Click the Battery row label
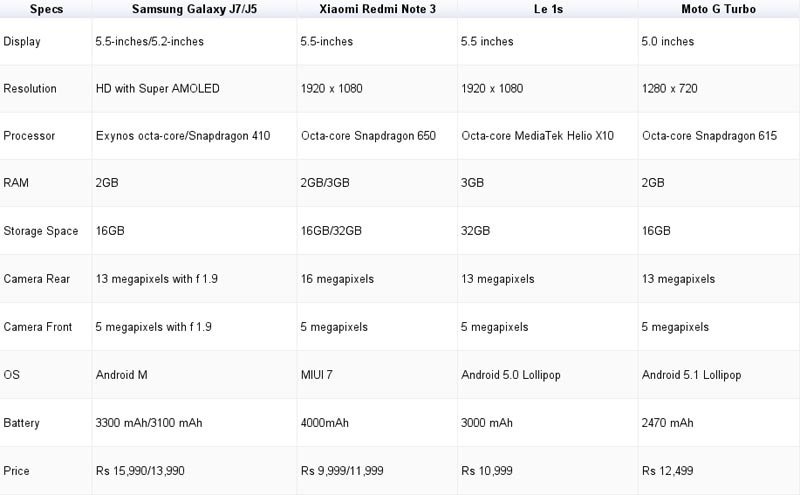The width and height of the screenshot is (800, 495). point(21,423)
